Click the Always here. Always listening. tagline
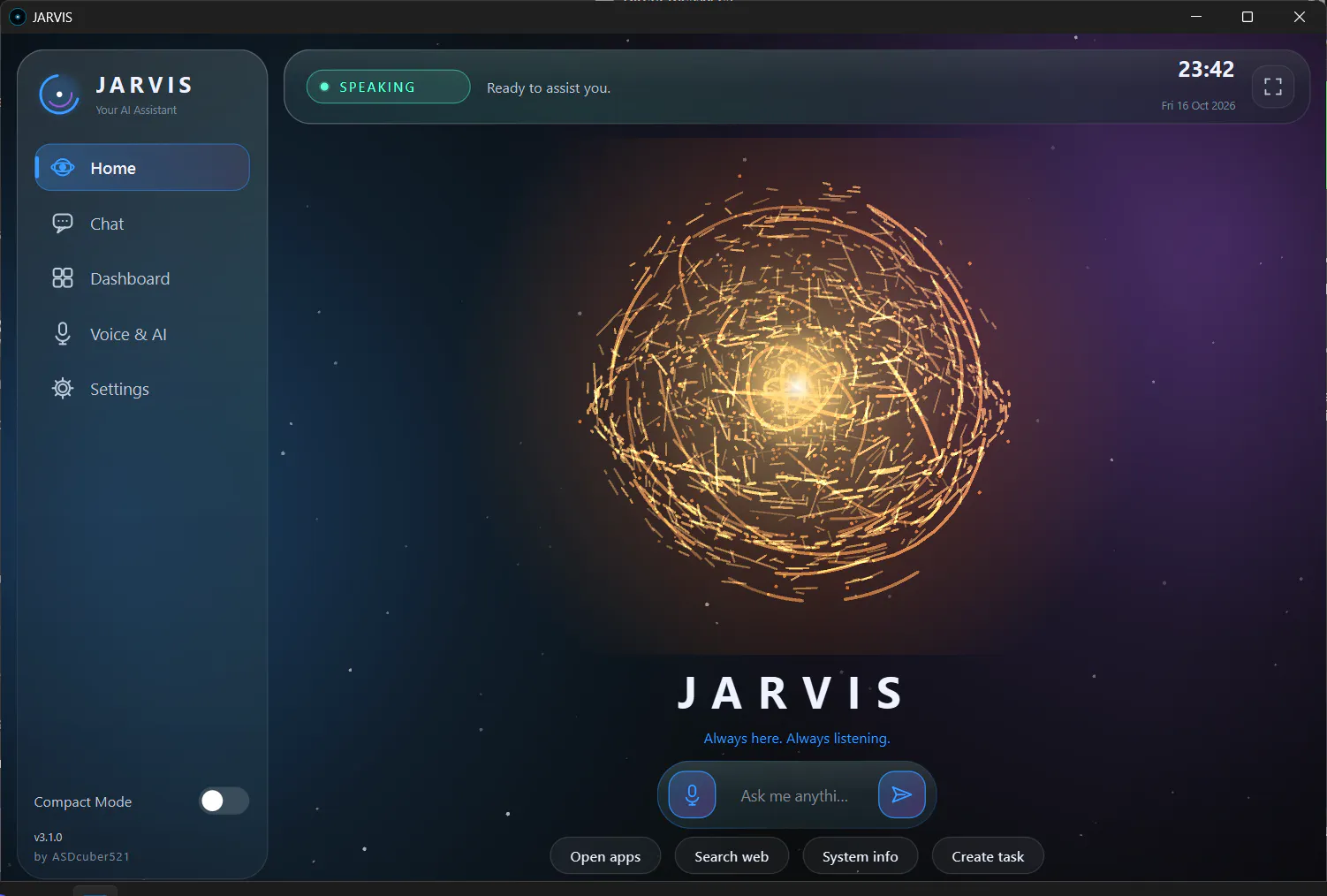 coord(797,738)
